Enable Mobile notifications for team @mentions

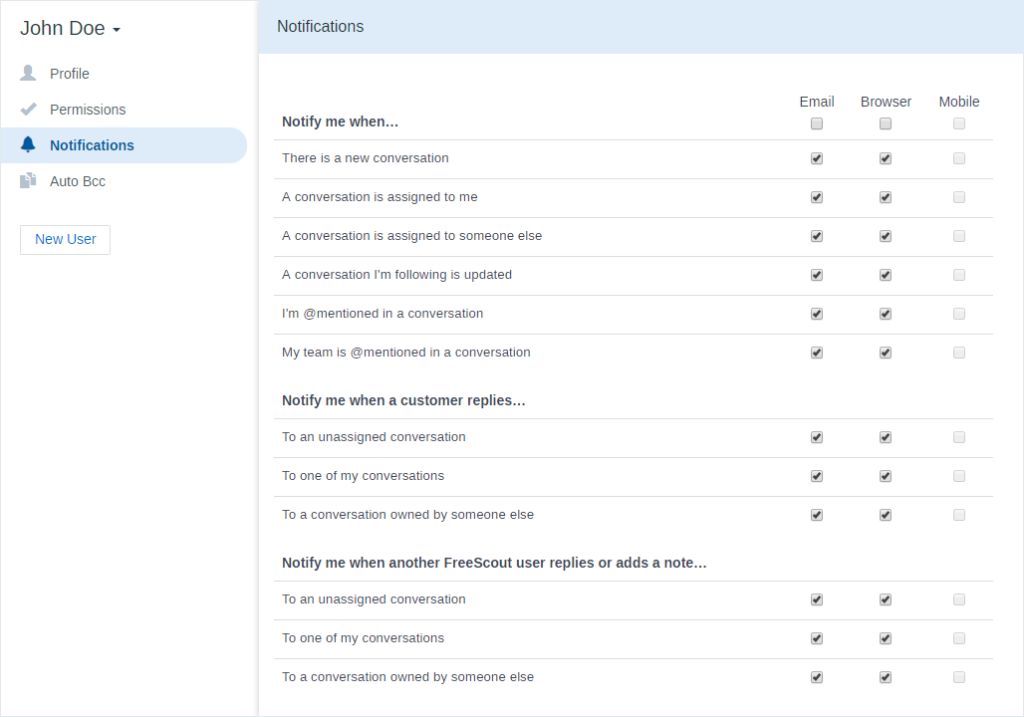pos(958,352)
